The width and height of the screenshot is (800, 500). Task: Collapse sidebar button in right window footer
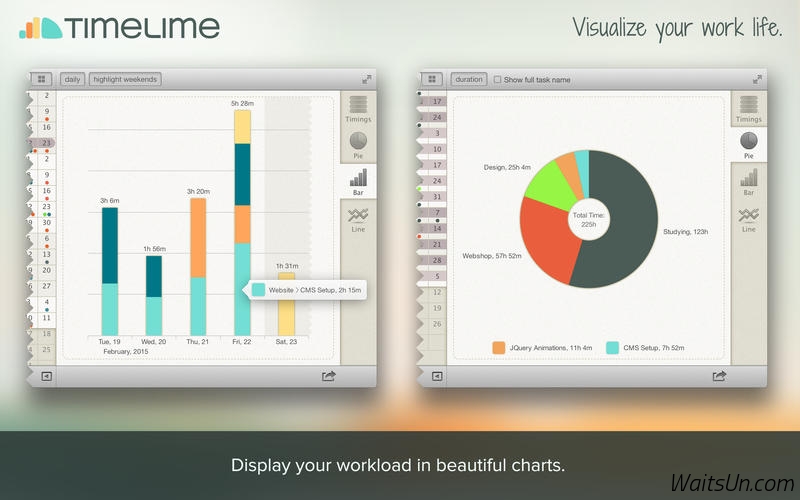437,376
